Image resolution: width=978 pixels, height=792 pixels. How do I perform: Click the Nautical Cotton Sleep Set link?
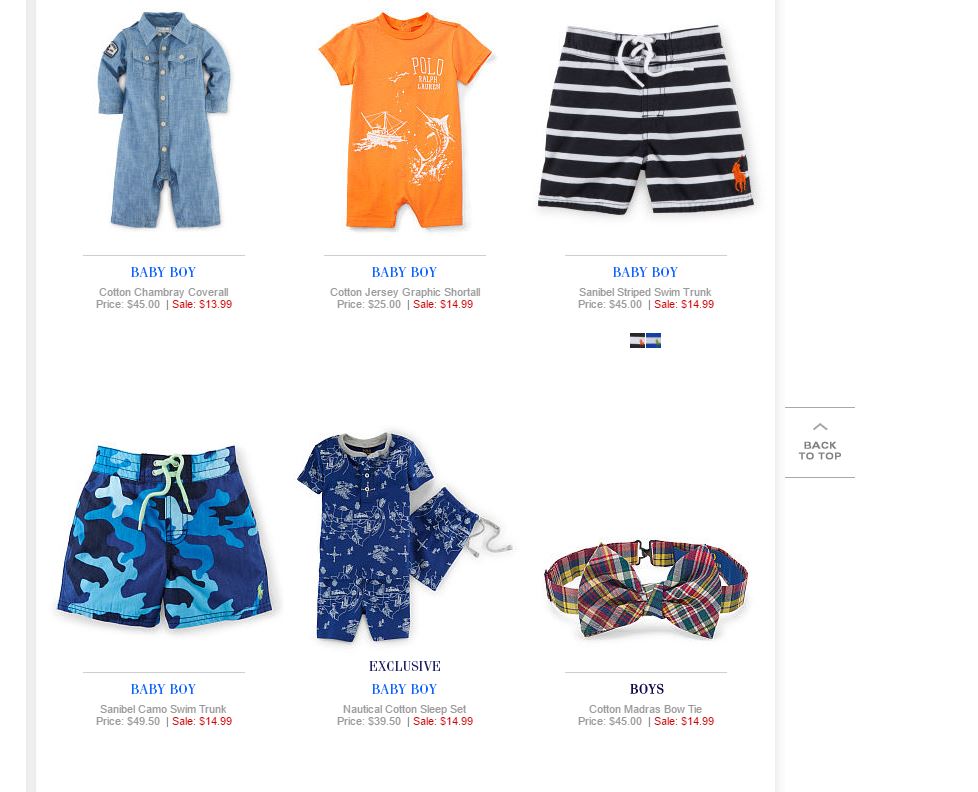pyautogui.click(x=404, y=709)
